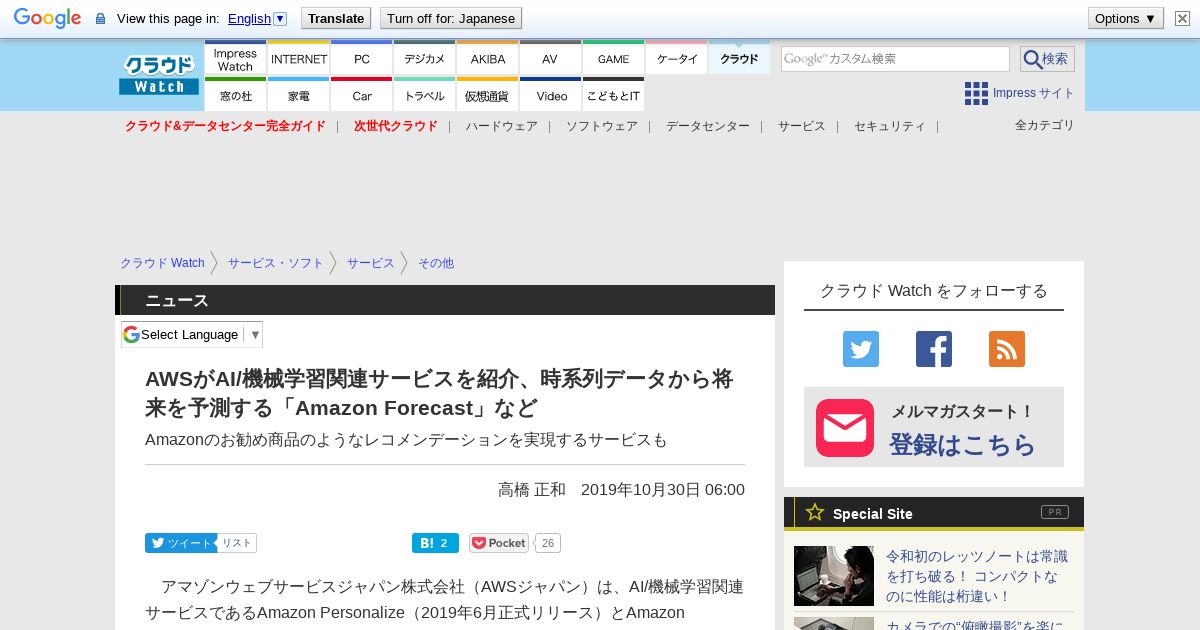The width and height of the screenshot is (1200, 630).
Task: Open the ケータイ tab
Action: coord(677,58)
